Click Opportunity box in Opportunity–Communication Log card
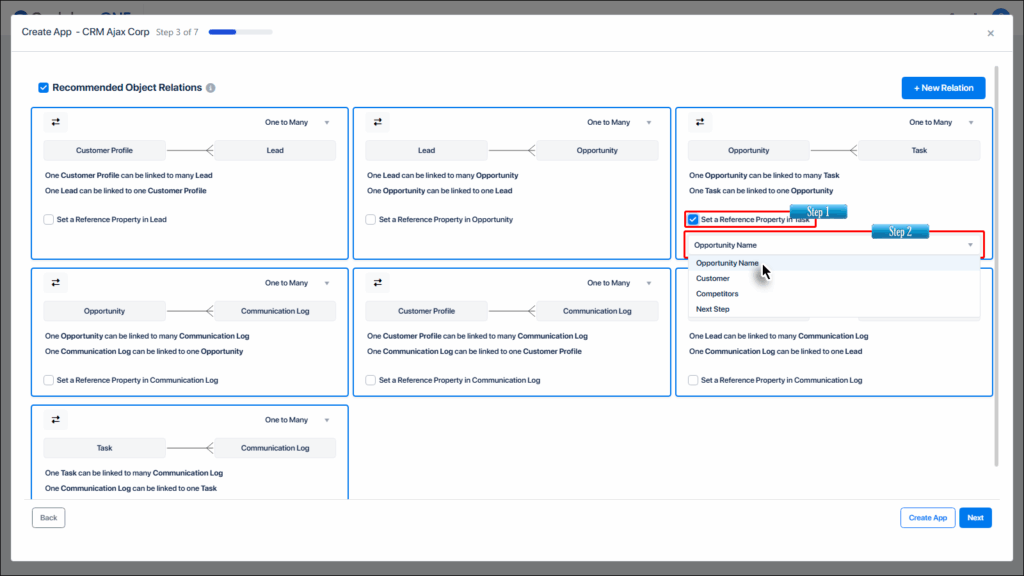The width and height of the screenshot is (1024, 576). coord(104,311)
